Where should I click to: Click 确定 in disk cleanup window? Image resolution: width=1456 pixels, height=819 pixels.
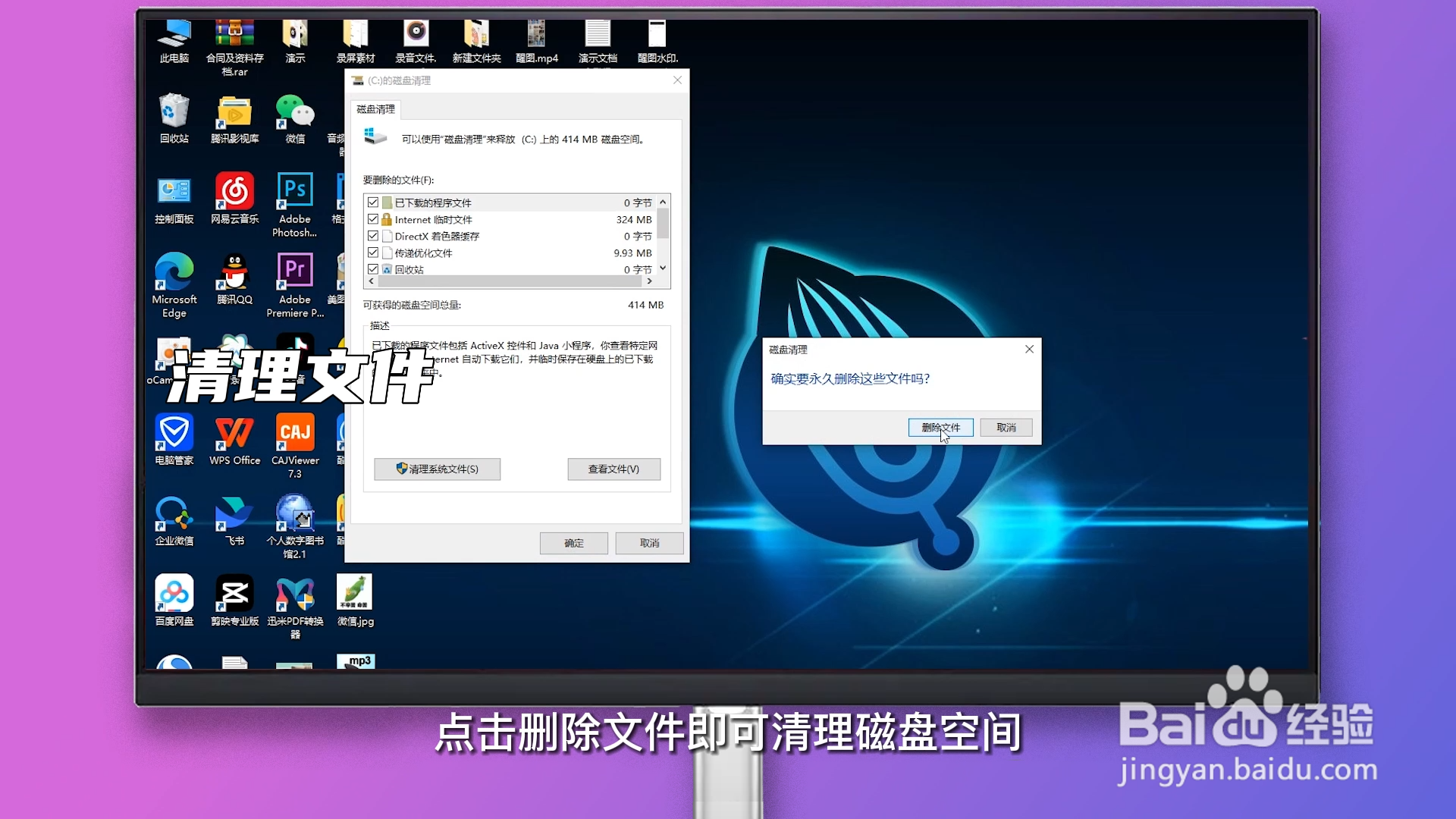tap(574, 543)
